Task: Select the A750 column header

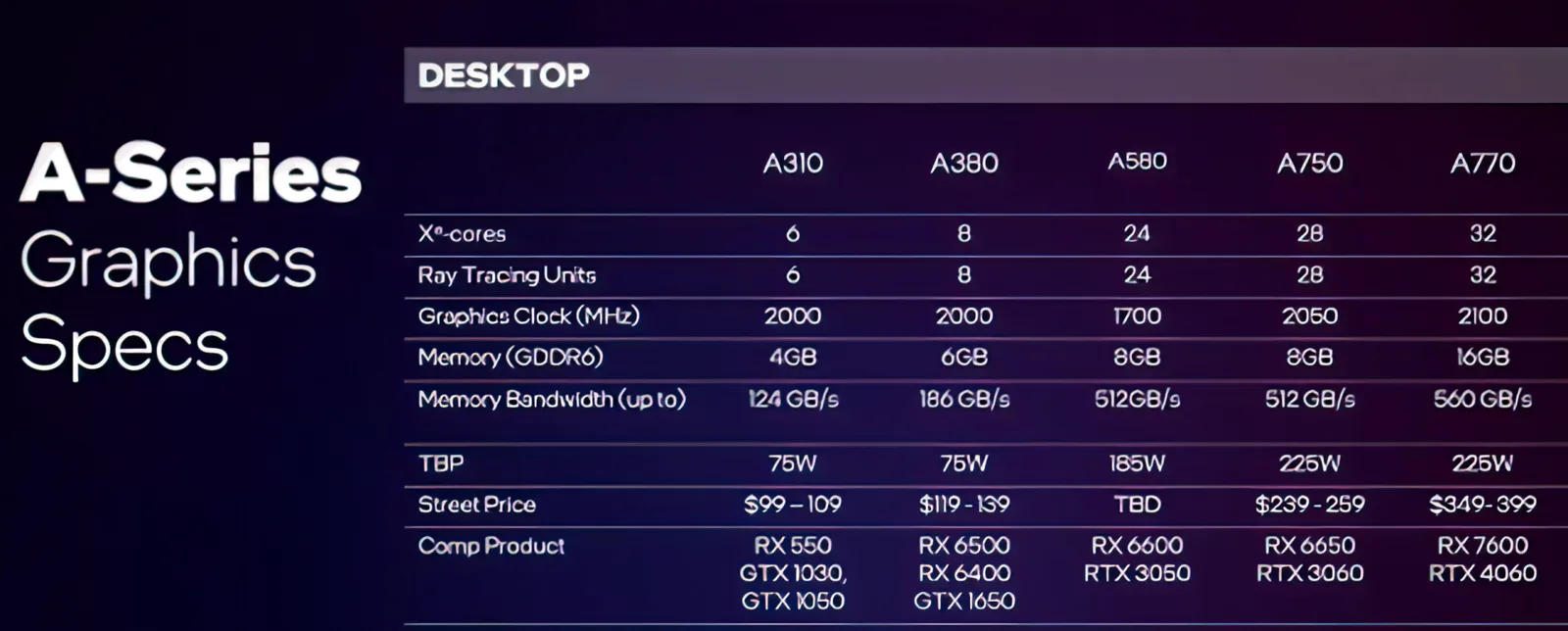Action: coord(1309,163)
